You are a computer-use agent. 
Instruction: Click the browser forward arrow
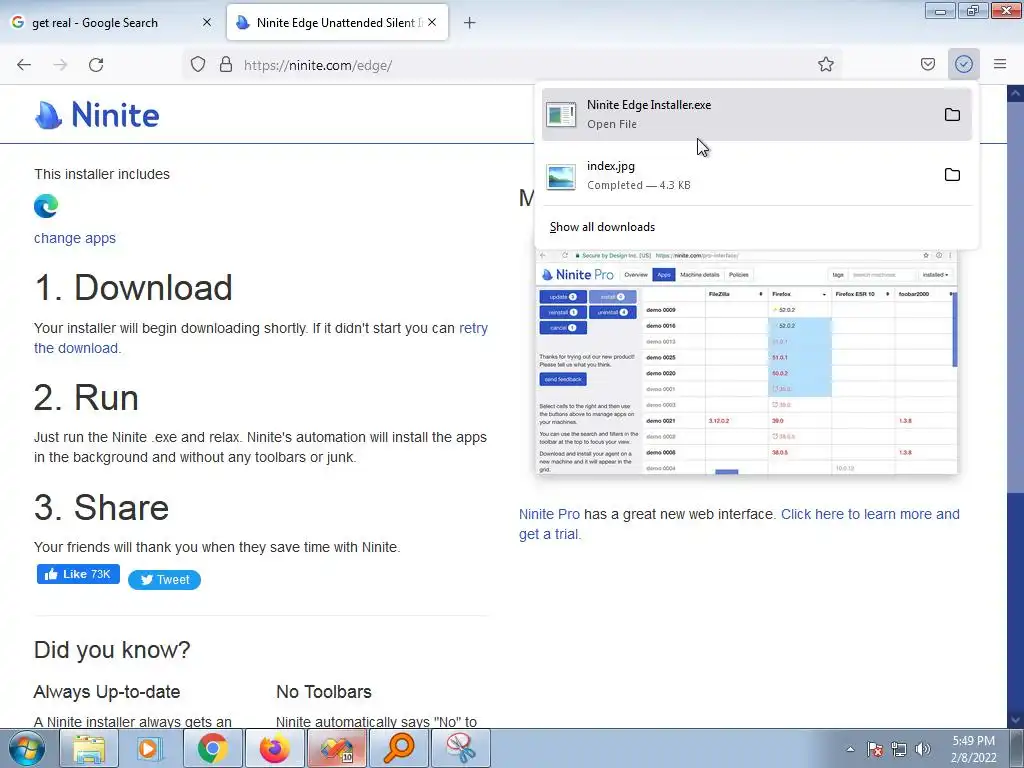60,65
